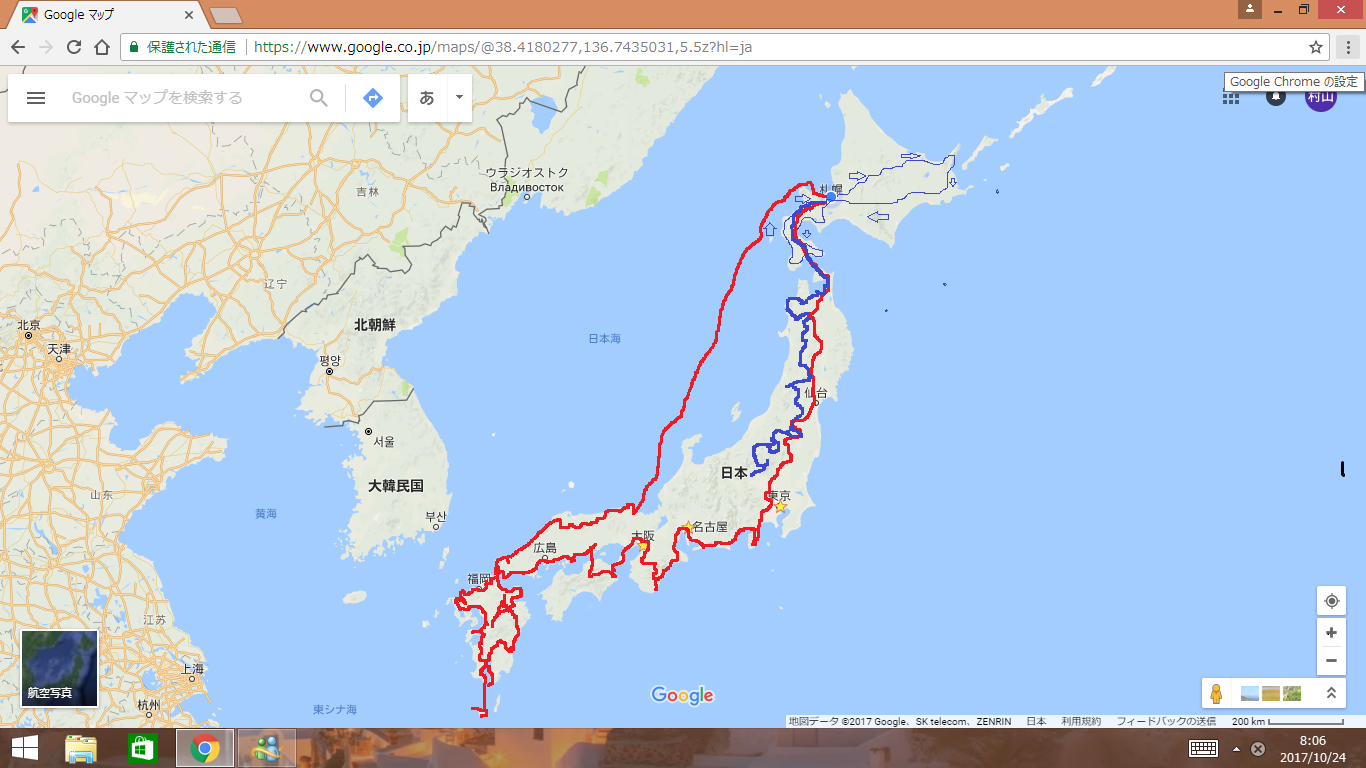Image resolution: width=1366 pixels, height=768 pixels.
Task: Show my current location on map
Action: click(1331, 601)
